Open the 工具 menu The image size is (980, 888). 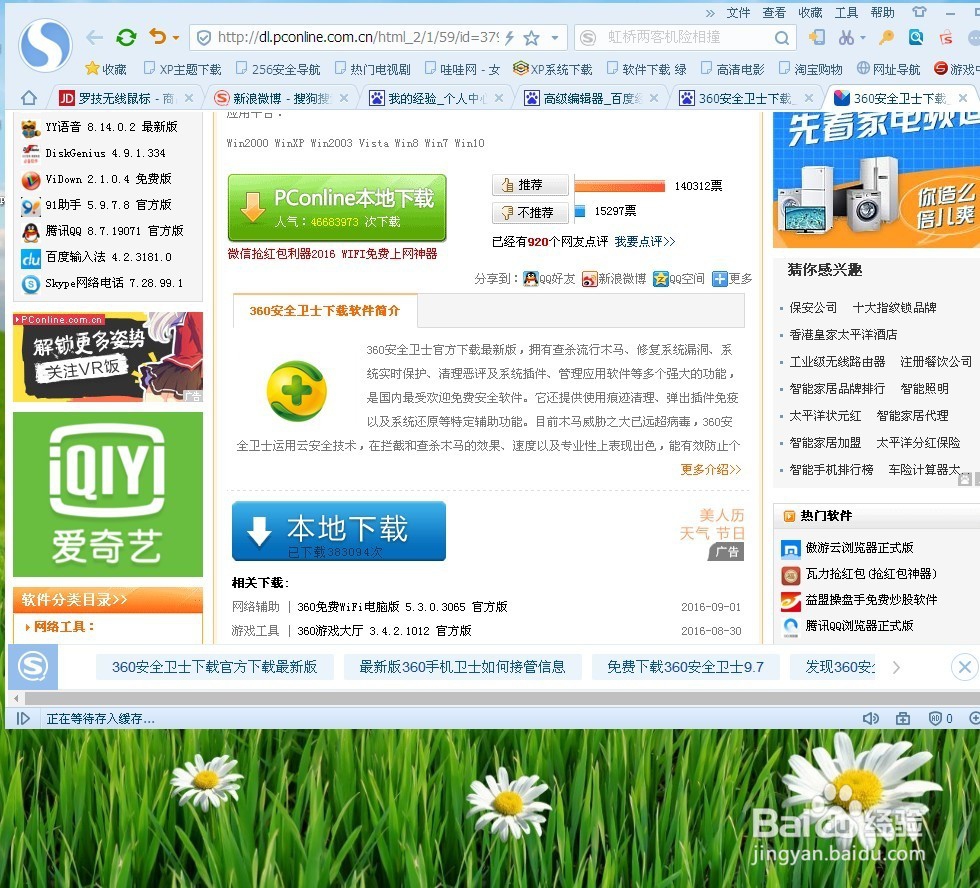click(846, 12)
